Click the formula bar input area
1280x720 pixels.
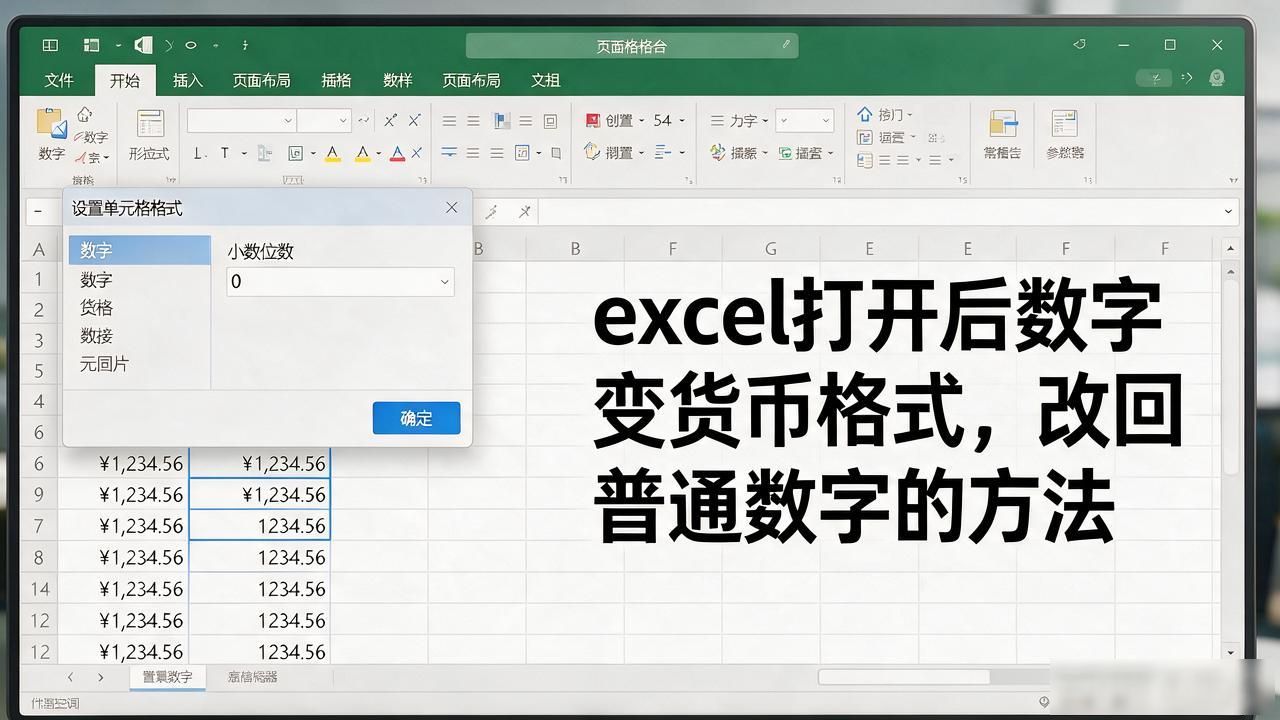tap(880, 212)
